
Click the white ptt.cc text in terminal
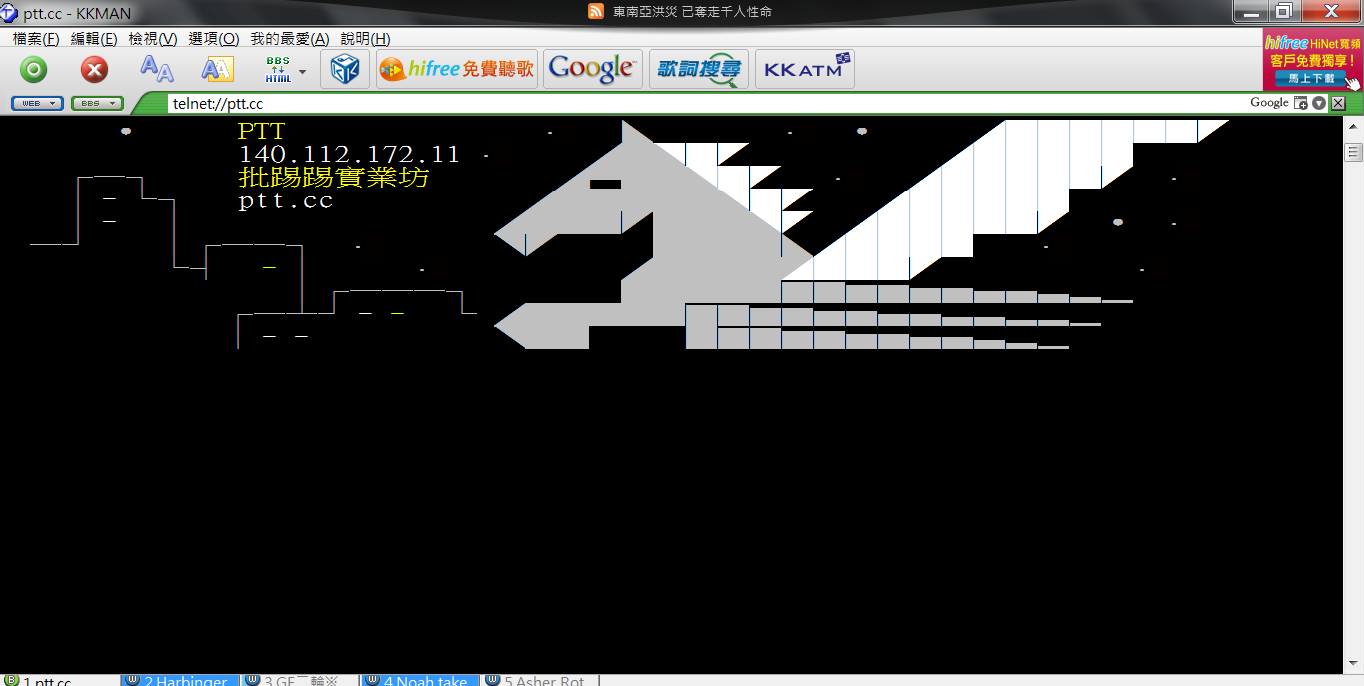pyautogui.click(x=286, y=200)
